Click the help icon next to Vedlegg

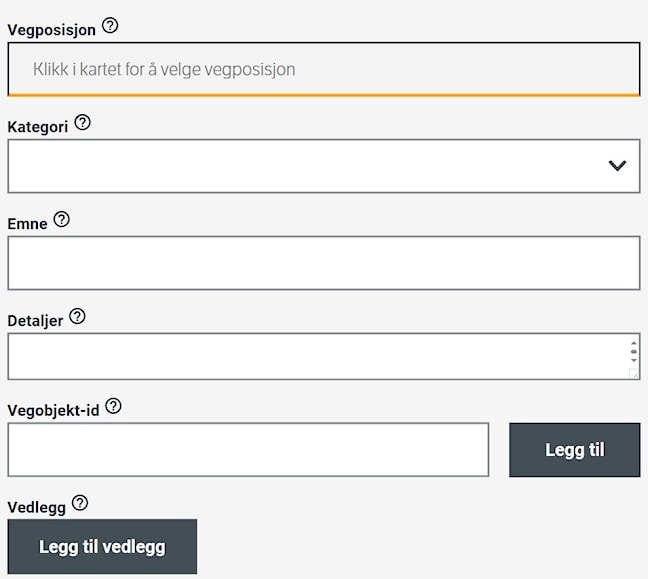80,503
